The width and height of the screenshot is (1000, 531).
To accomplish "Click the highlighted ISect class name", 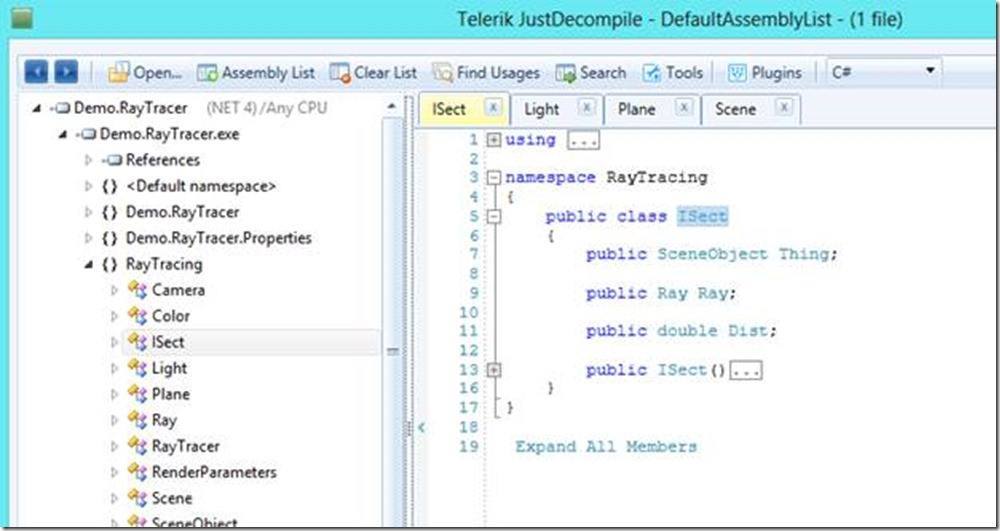I will [x=702, y=216].
